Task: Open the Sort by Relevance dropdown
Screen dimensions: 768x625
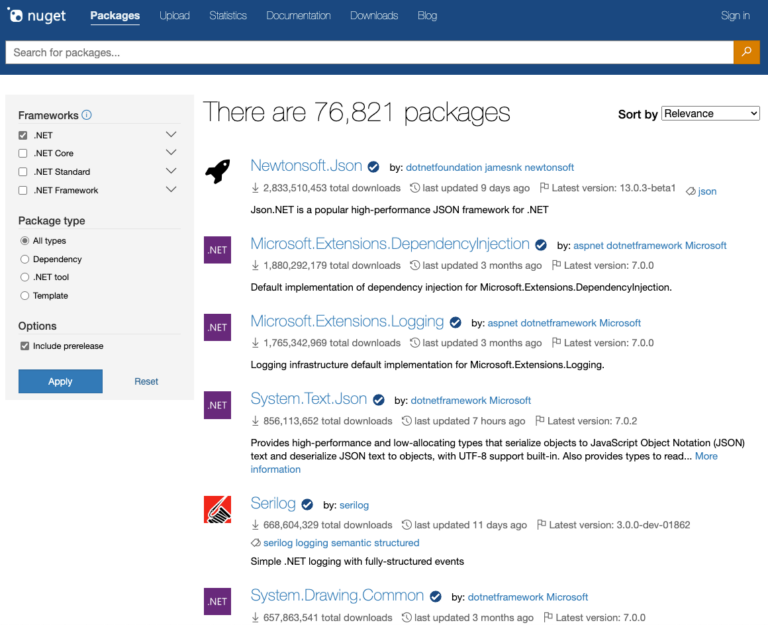Action: 710,114
